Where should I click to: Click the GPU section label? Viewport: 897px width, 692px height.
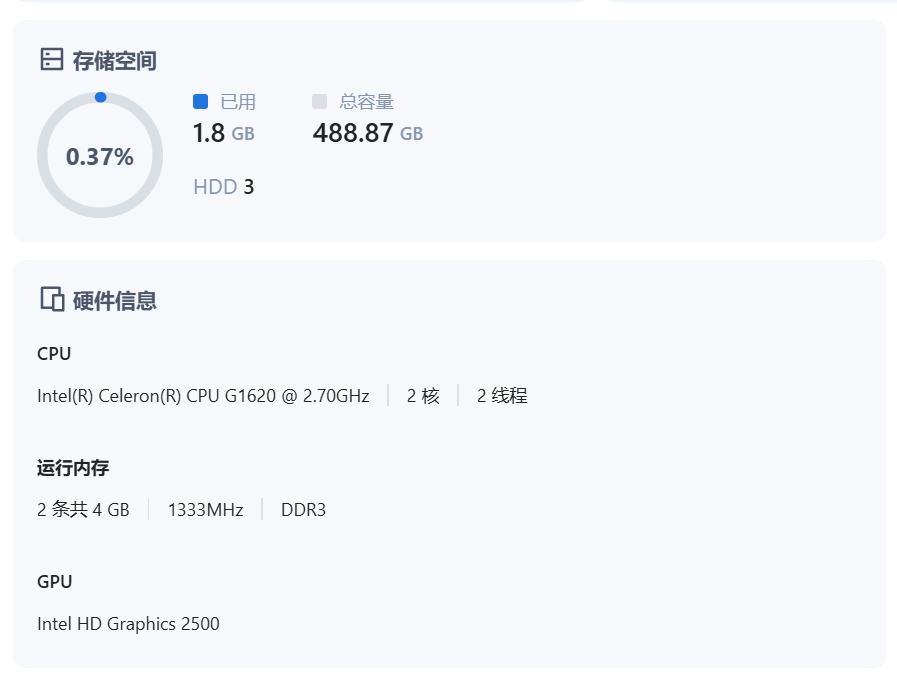55,581
